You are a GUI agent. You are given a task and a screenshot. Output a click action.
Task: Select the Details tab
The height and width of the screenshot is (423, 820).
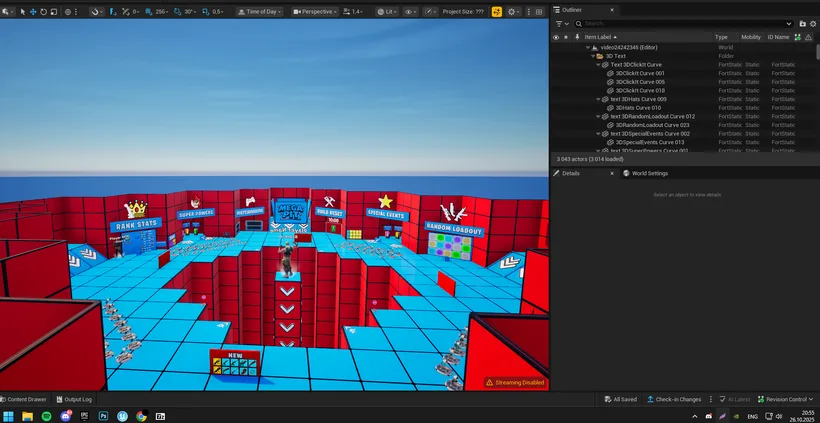point(571,173)
